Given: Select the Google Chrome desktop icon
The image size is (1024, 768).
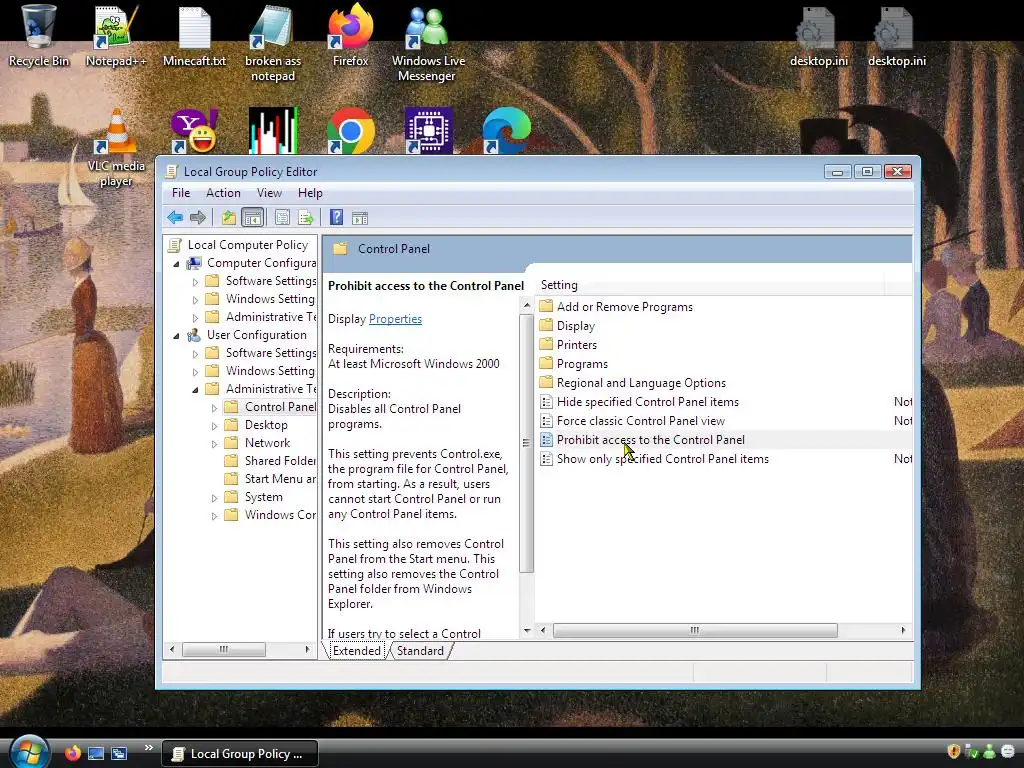Looking at the screenshot, I should click(x=351, y=131).
